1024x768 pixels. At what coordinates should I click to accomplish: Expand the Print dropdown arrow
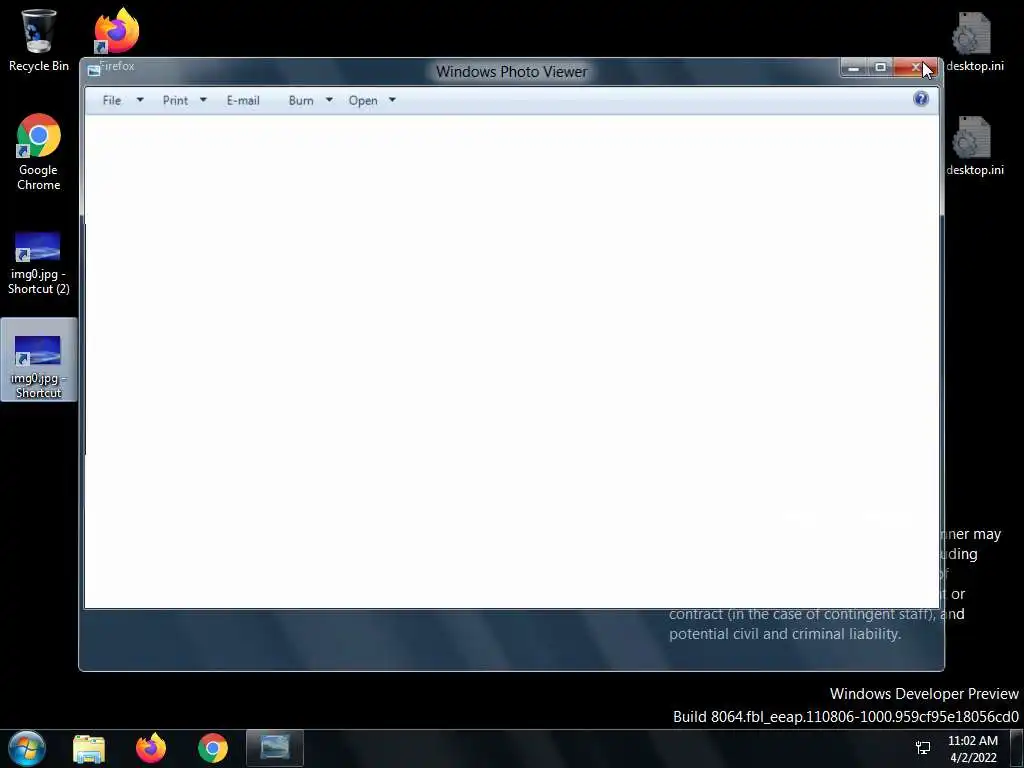[203, 100]
